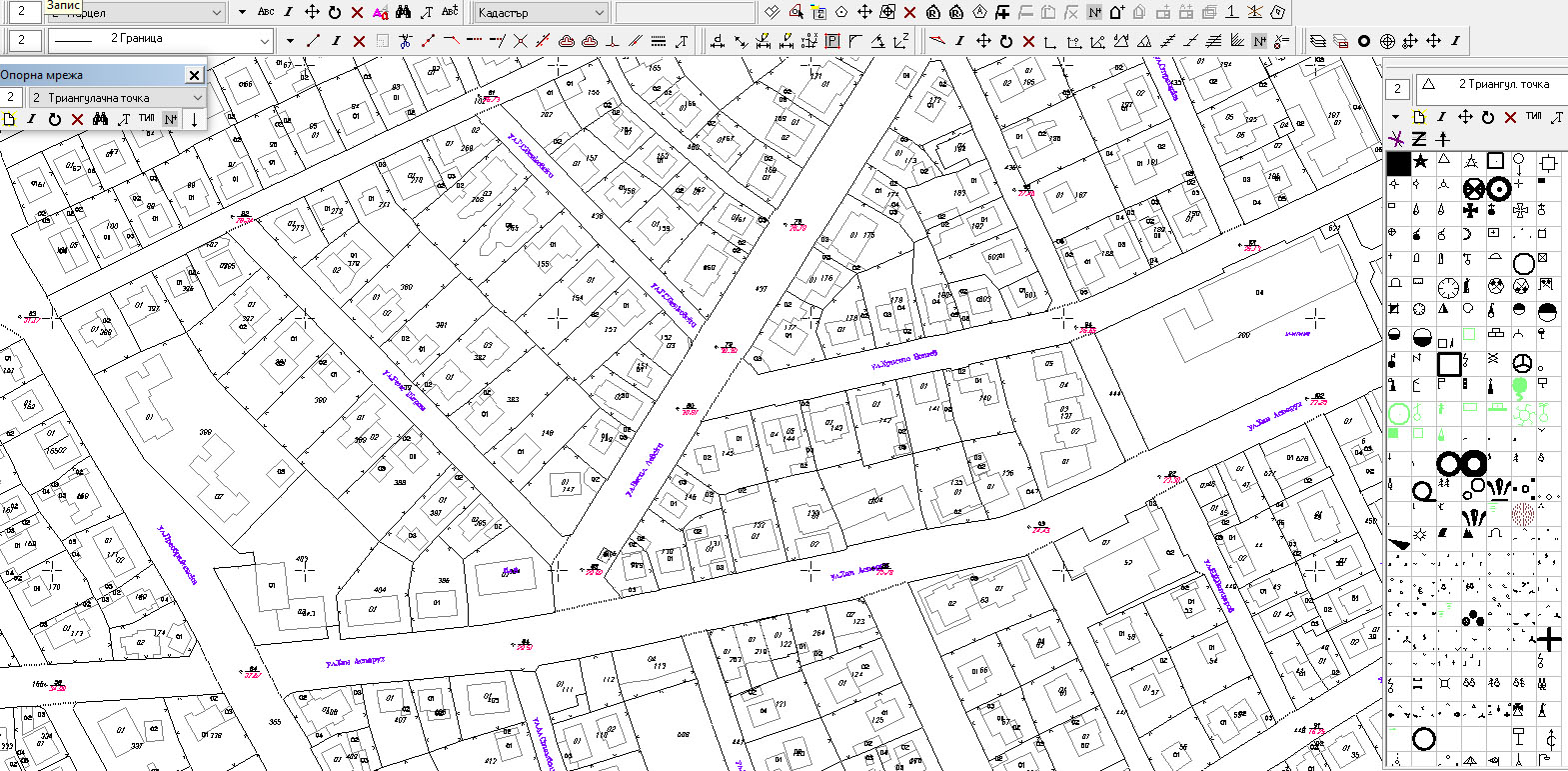
Task: Click the crosshair target icon in second-row toolbar
Action: (x=1387, y=41)
